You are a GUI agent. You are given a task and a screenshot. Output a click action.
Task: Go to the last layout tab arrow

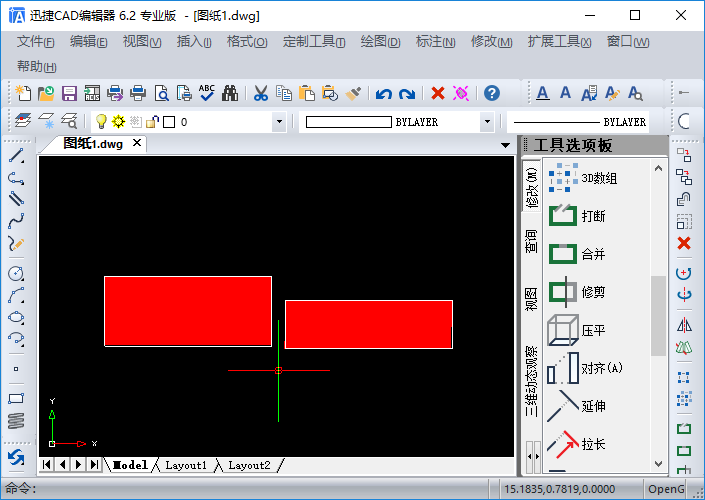click(94, 464)
